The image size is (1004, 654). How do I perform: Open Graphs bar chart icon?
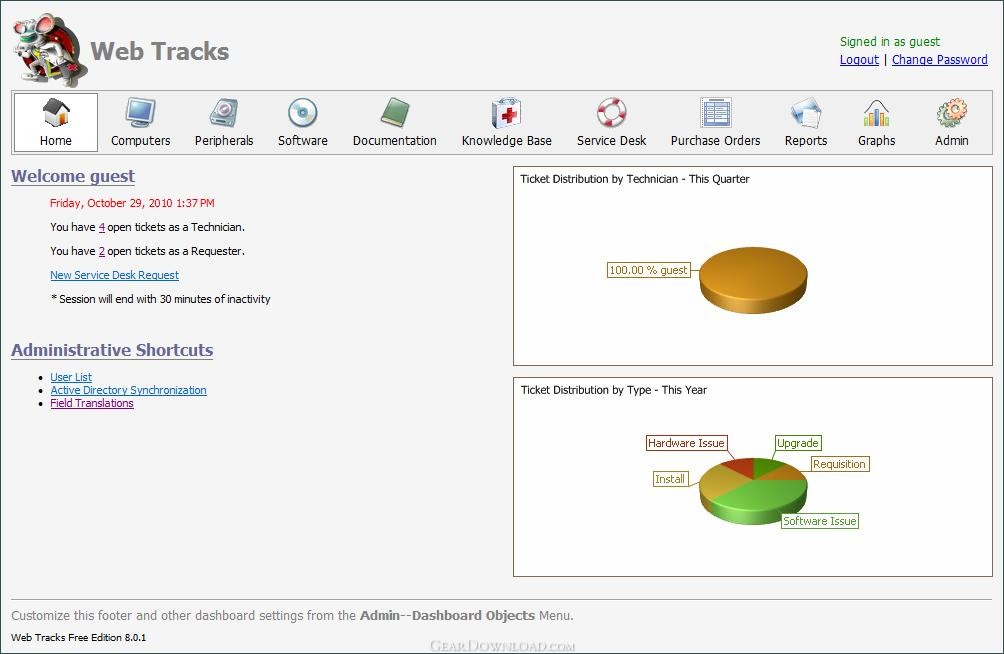click(x=876, y=113)
